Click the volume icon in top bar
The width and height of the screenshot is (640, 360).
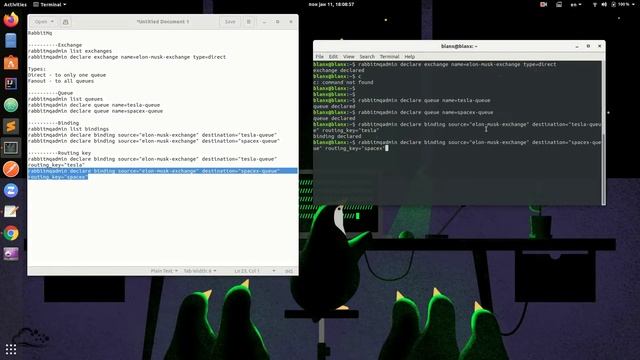point(604,4)
